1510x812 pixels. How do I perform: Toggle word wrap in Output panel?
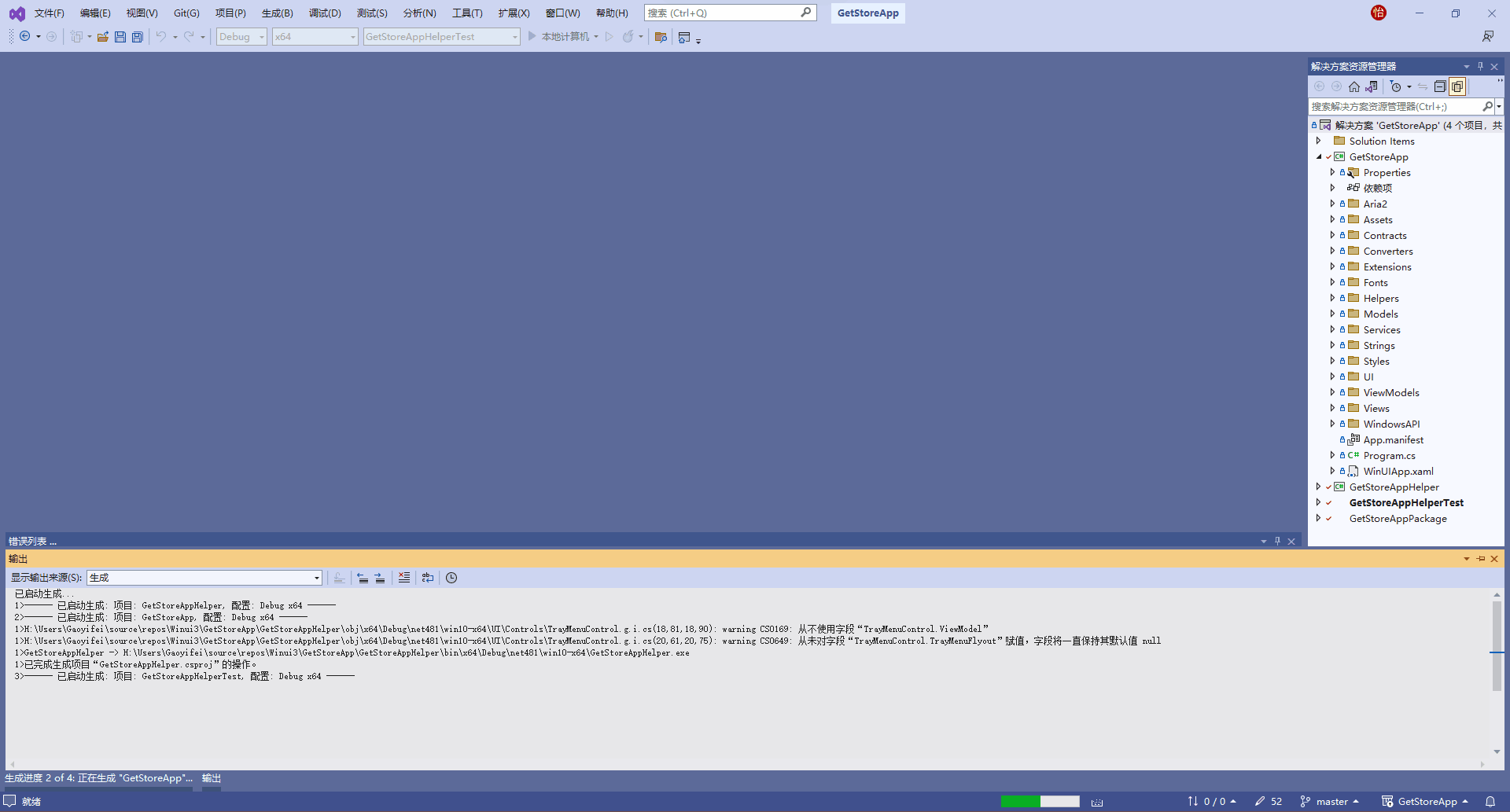(x=428, y=578)
